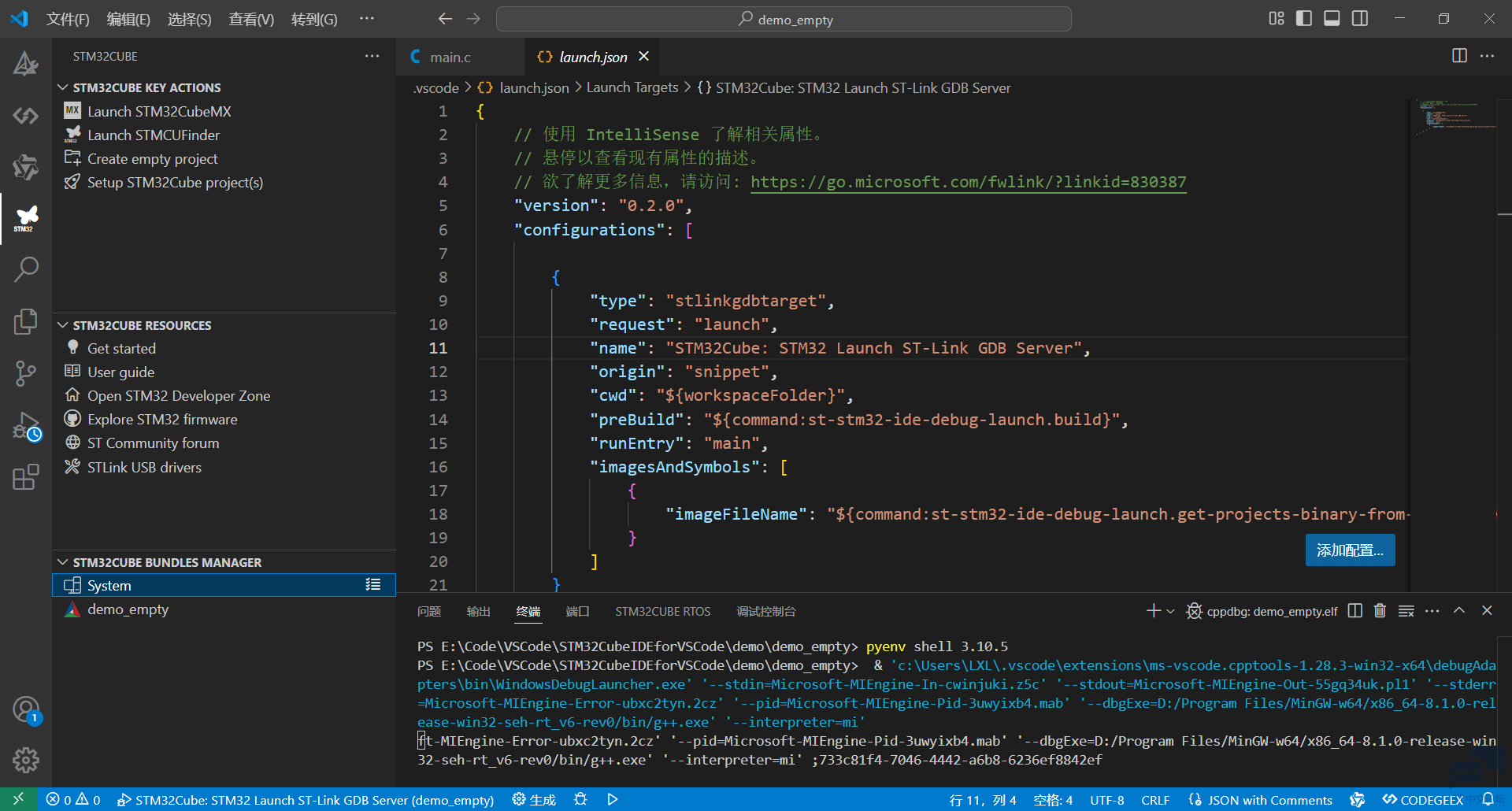Screen dimensions: 1512x811
Task: Toggle the secondary side bar visibility
Action: coord(1359,19)
